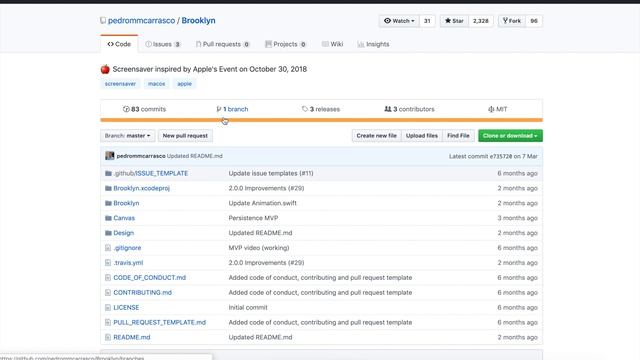
Task: Click file icon next to LICENSE
Action: (108, 307)
